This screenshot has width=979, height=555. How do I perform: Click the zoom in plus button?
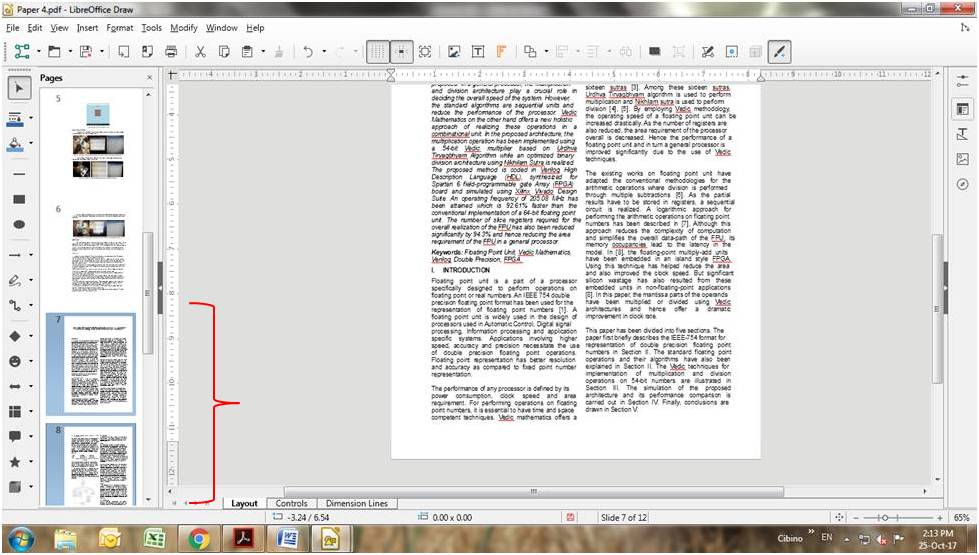(940, 518)
